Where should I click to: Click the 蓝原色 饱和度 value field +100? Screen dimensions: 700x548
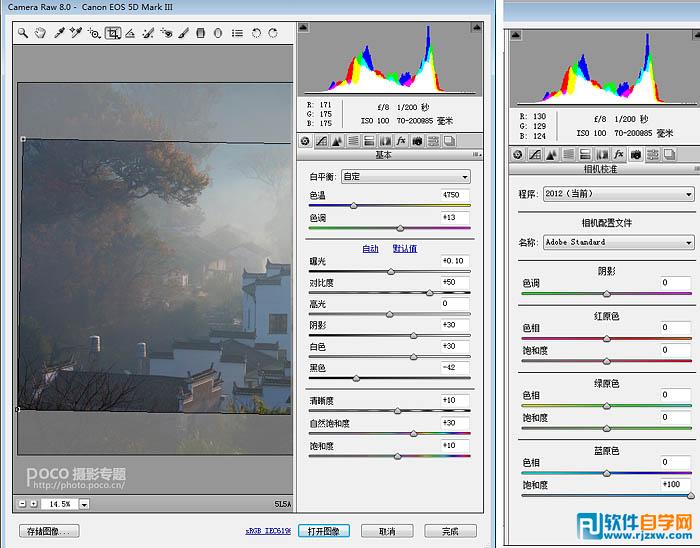(676, 484)
